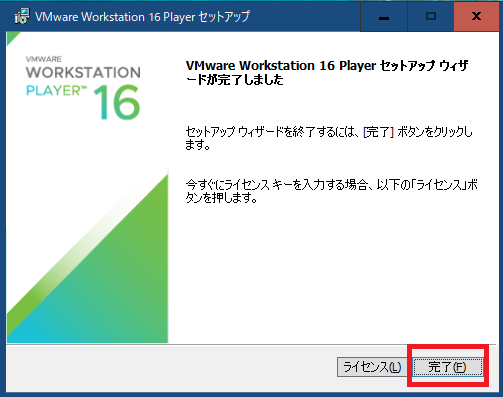Open license key entry via ライセンス(L) button
This screenshot has width=503, height=397.
click(x=372, y=367)
